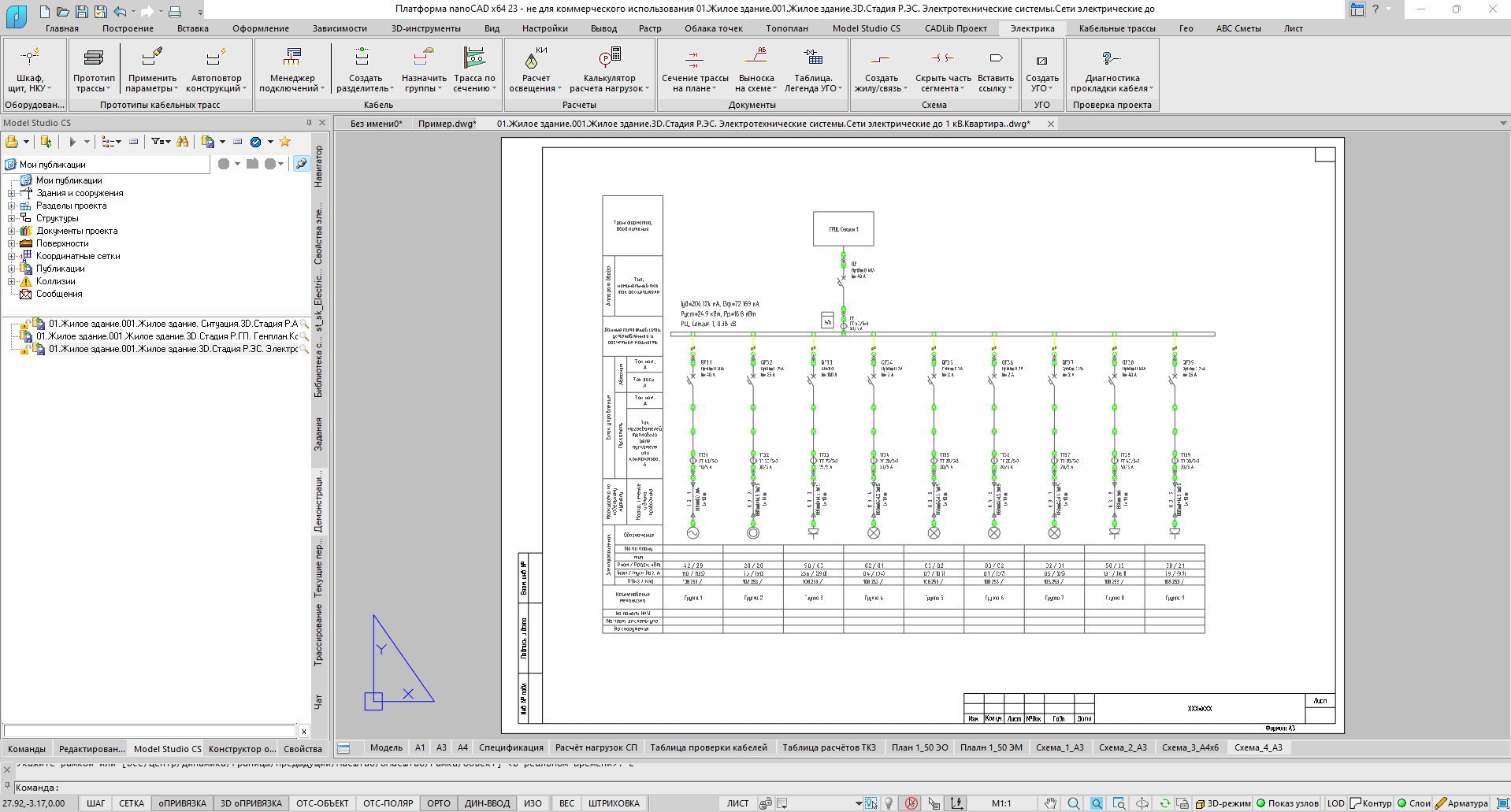Toggle СЕТКА grid display
The height and width of the screenshot is (812, 1511).
[132, 803]
